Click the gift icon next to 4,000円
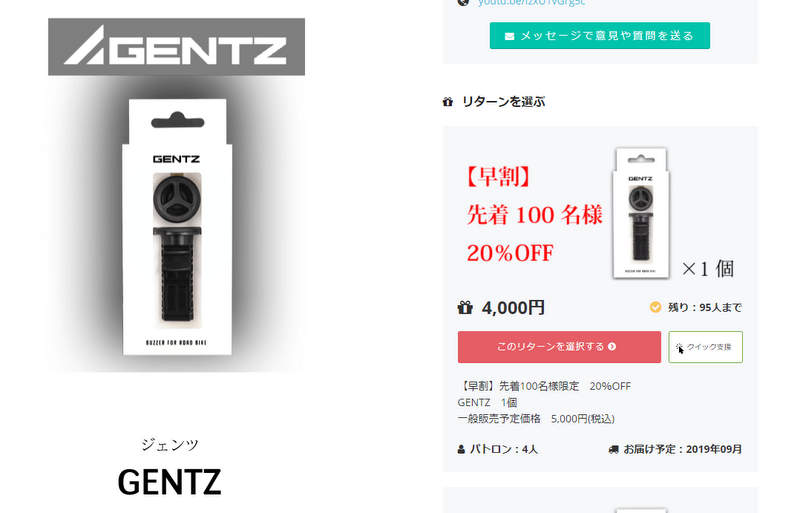The height and width of the screenshot is (513, 800). point(465,308)
